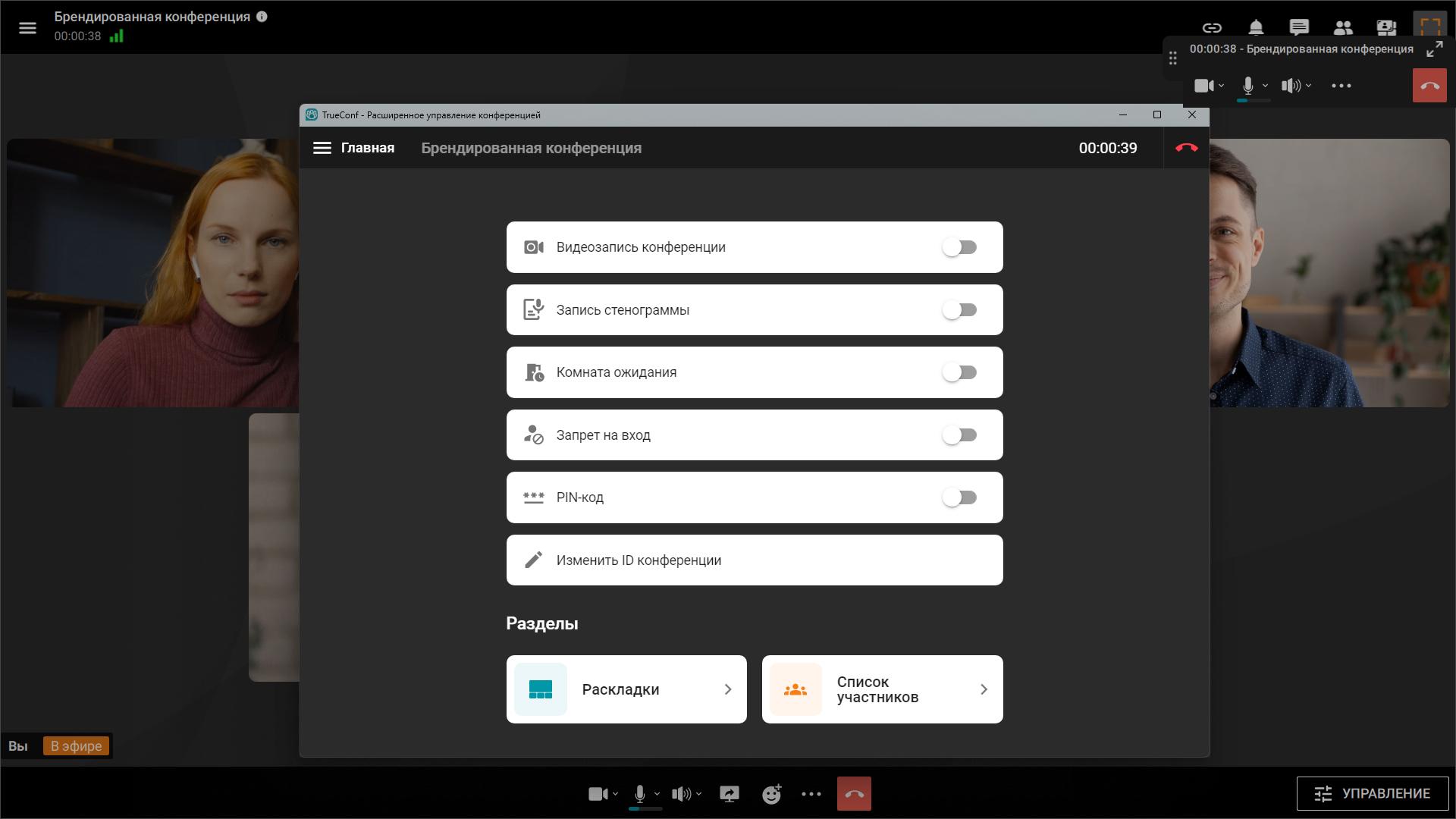The image size is (1456, 819).
Task: Expand speaker options arrow in bottom toolbar
Action: tap(698, 794)
